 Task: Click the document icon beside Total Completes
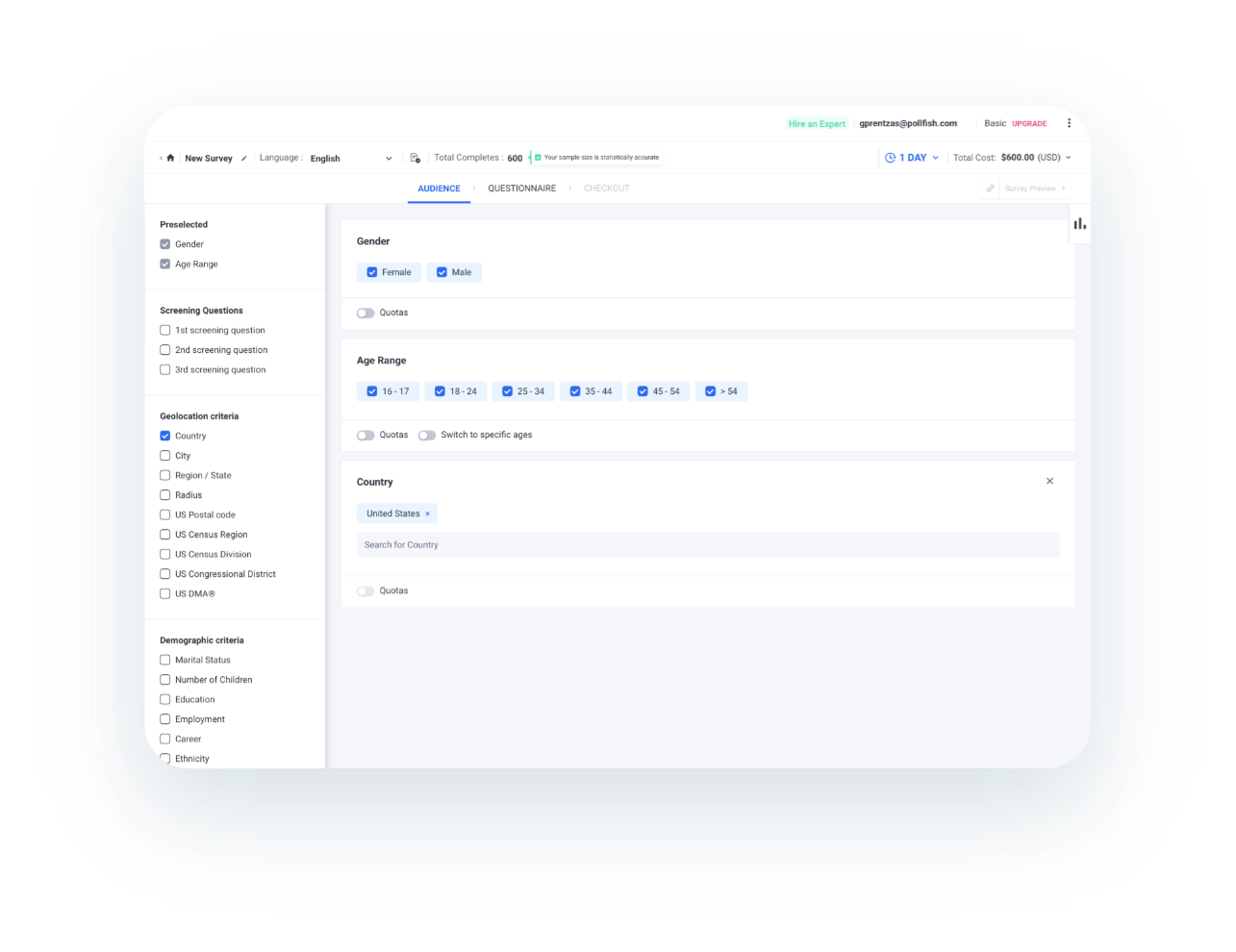point(415,158)
